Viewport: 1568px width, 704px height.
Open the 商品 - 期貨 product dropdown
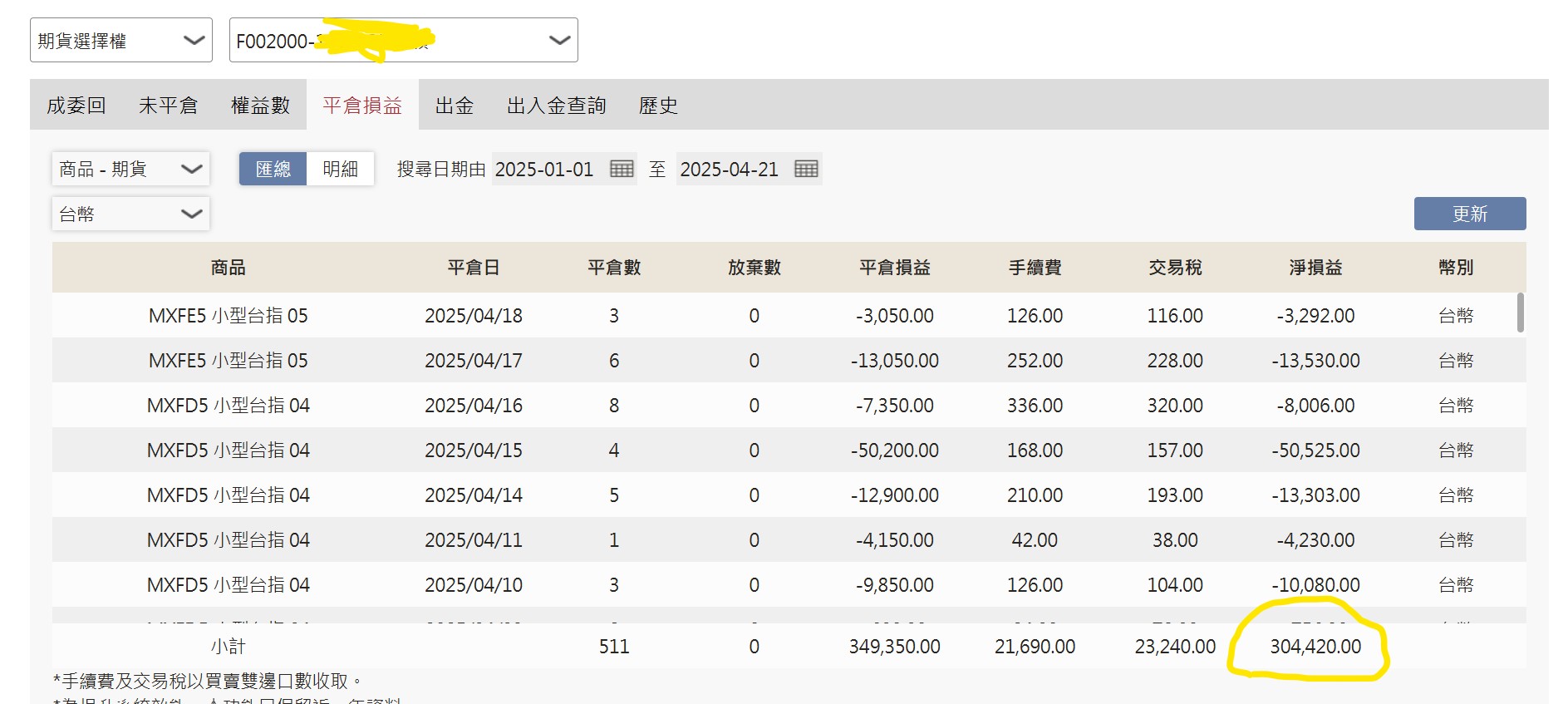(130, 169)
